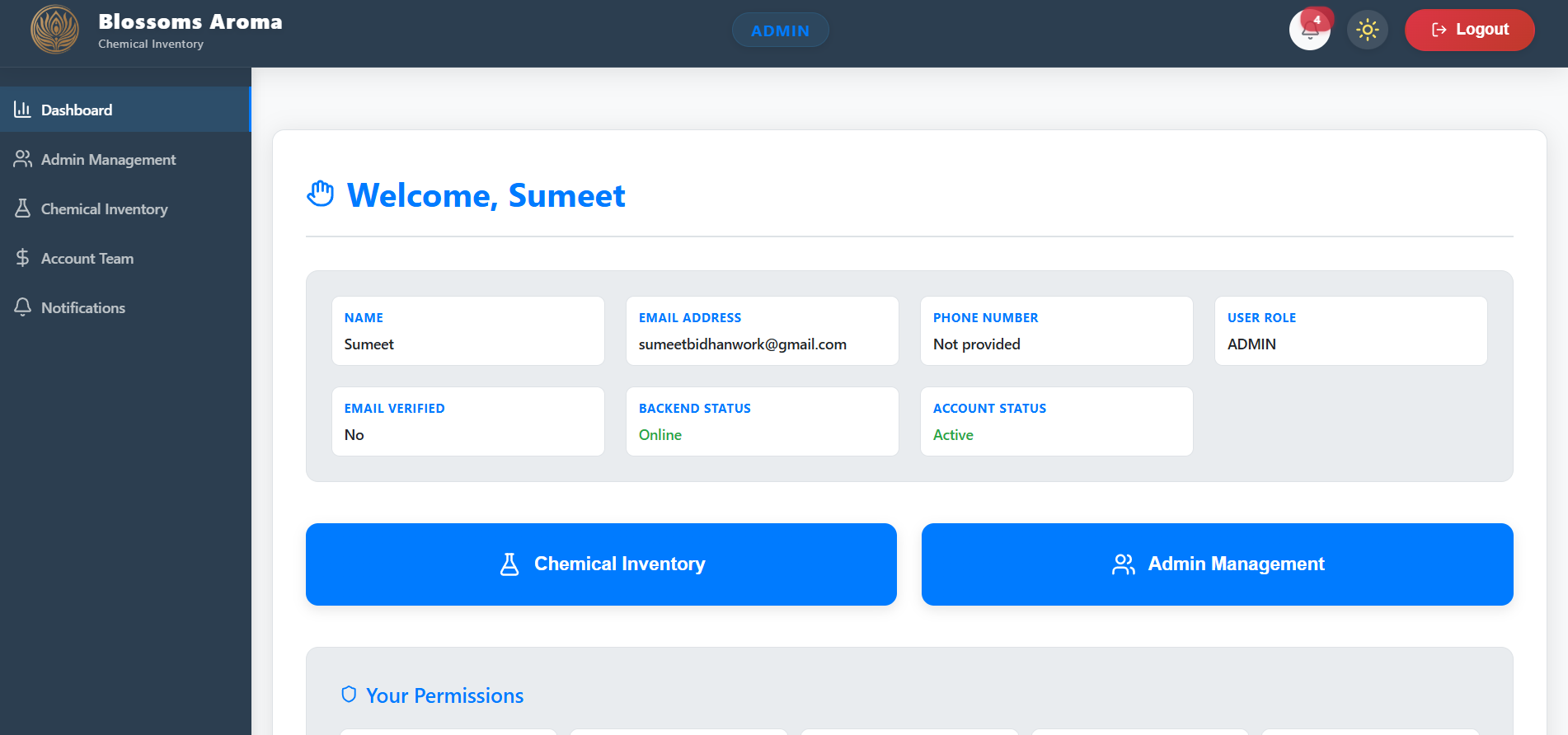Click the PHONE NUMBER label

point(985,318)
